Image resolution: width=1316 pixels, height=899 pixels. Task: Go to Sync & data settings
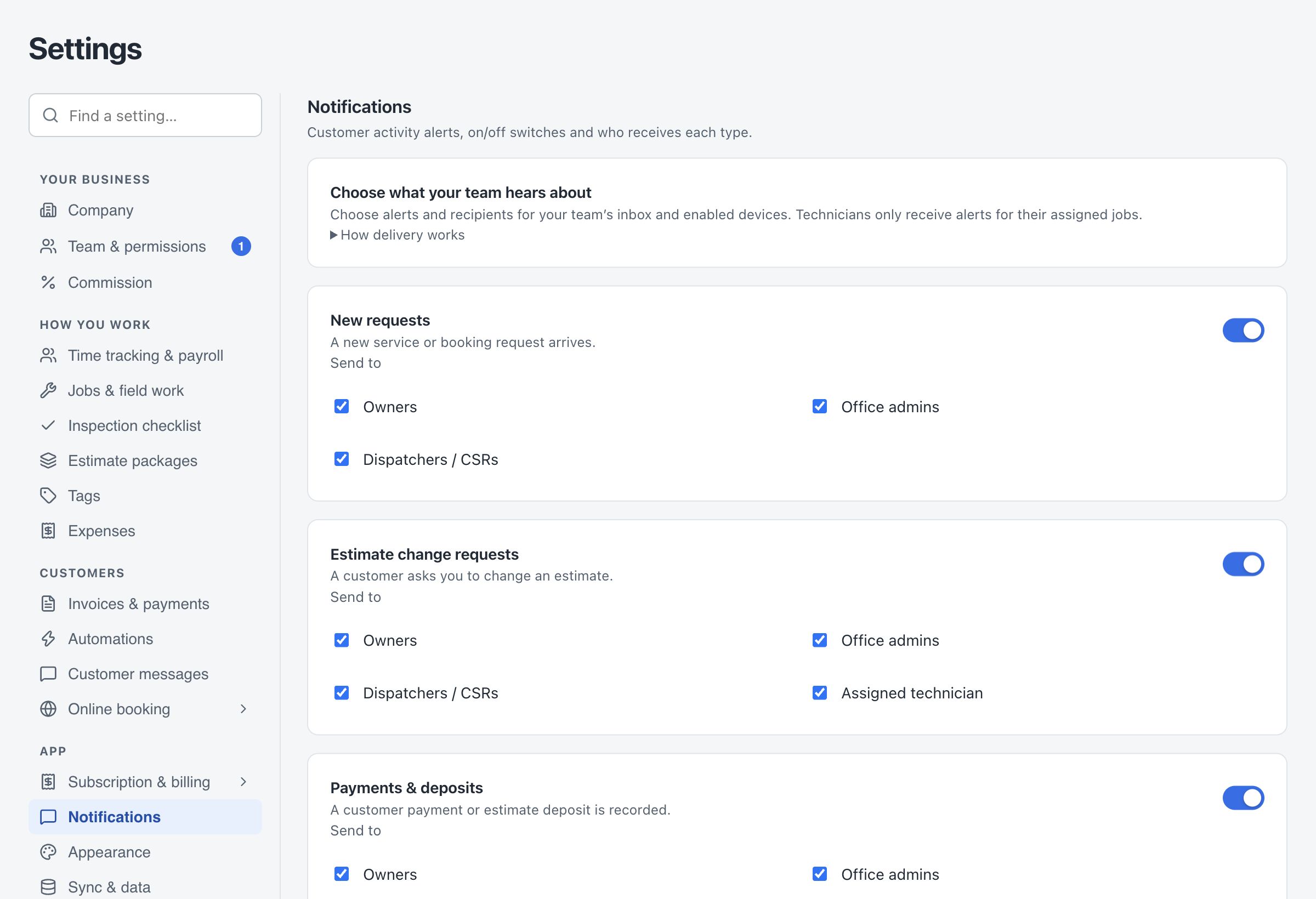coord(145,887)
